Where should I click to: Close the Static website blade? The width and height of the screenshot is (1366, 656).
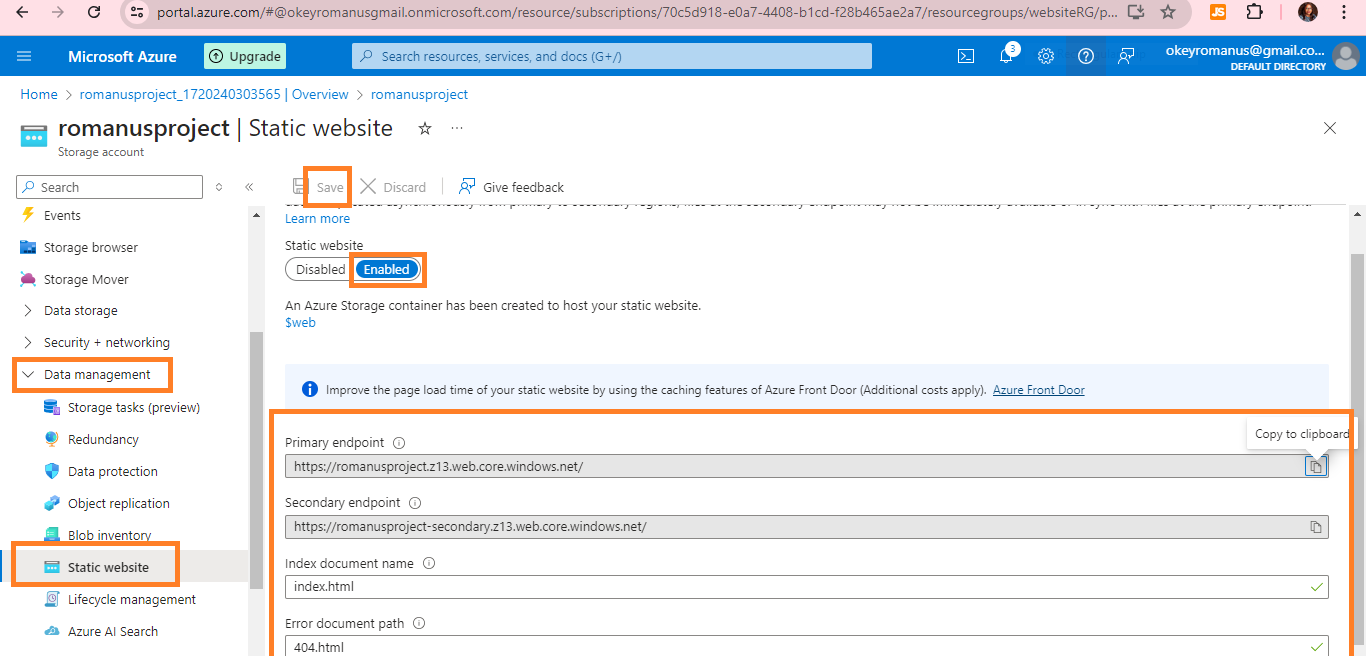click(1330, 128)
